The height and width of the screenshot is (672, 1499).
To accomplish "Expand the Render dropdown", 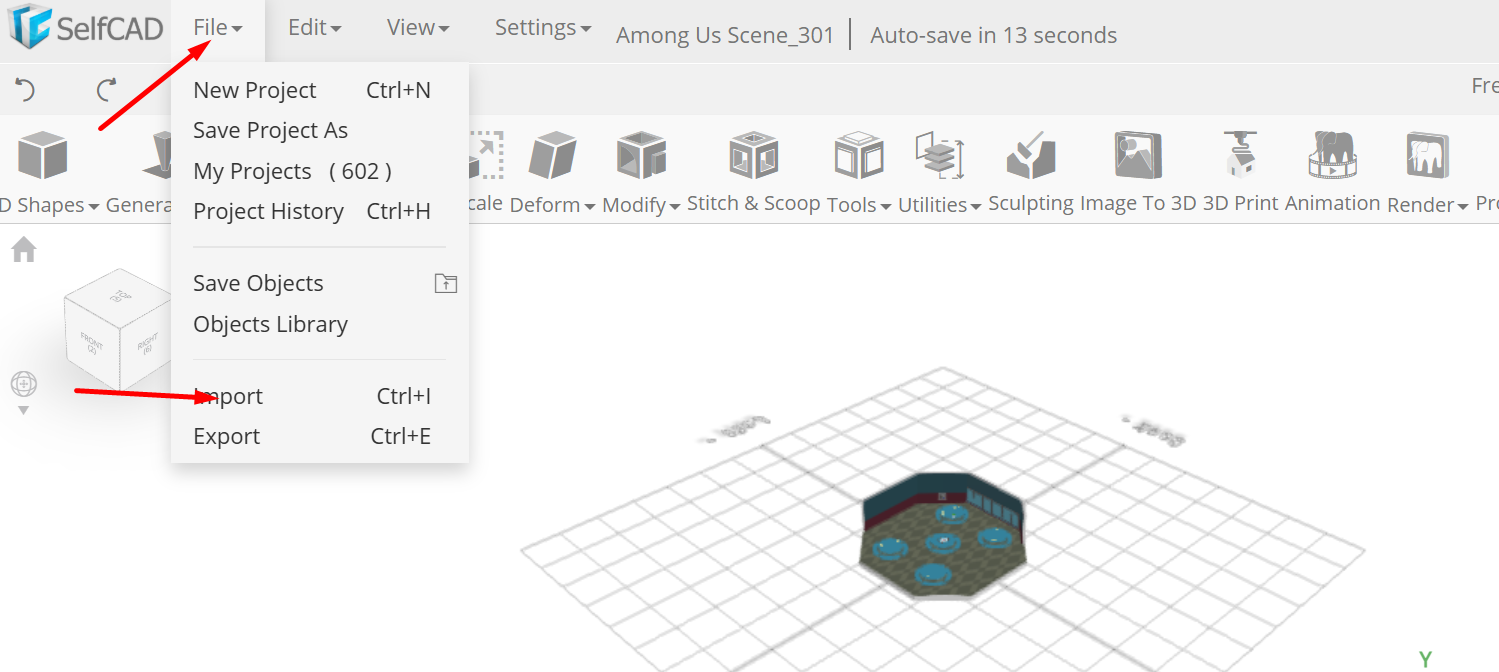I will click(1463, 206).
